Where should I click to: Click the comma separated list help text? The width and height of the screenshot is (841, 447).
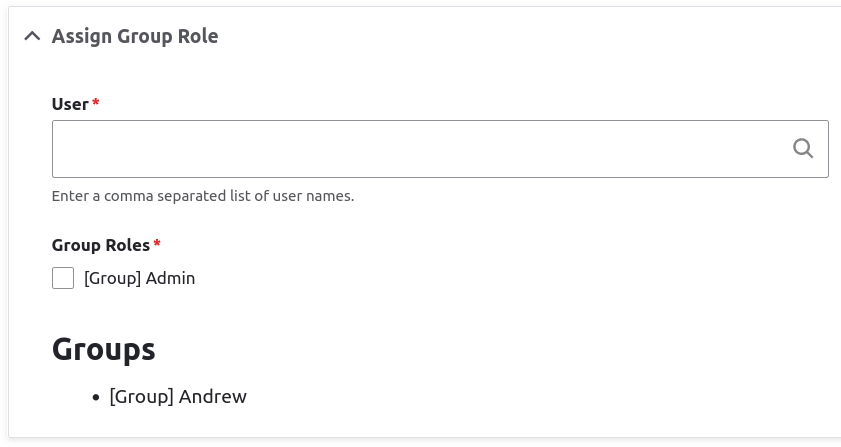[x=203, y=196]
